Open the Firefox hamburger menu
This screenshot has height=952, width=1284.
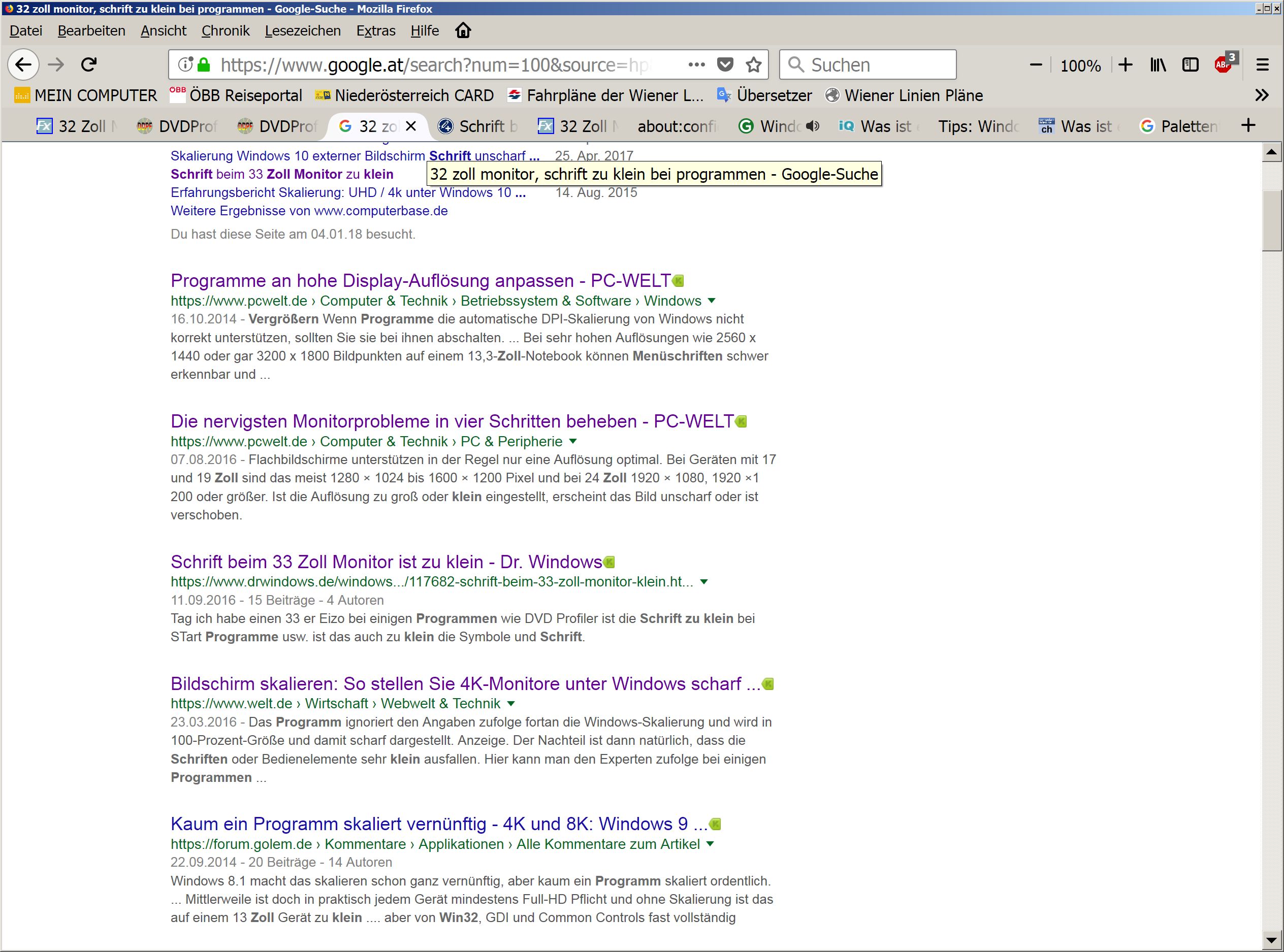point(1262,64)
